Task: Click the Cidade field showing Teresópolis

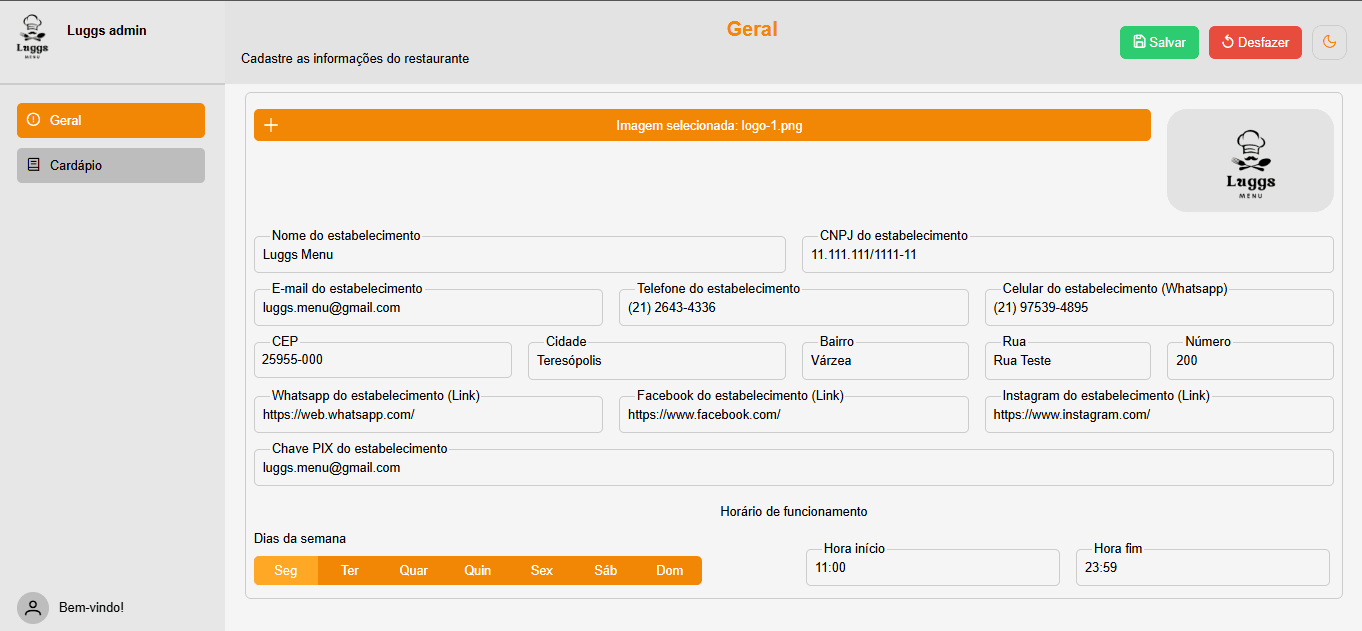Action: tap(657, 360)
